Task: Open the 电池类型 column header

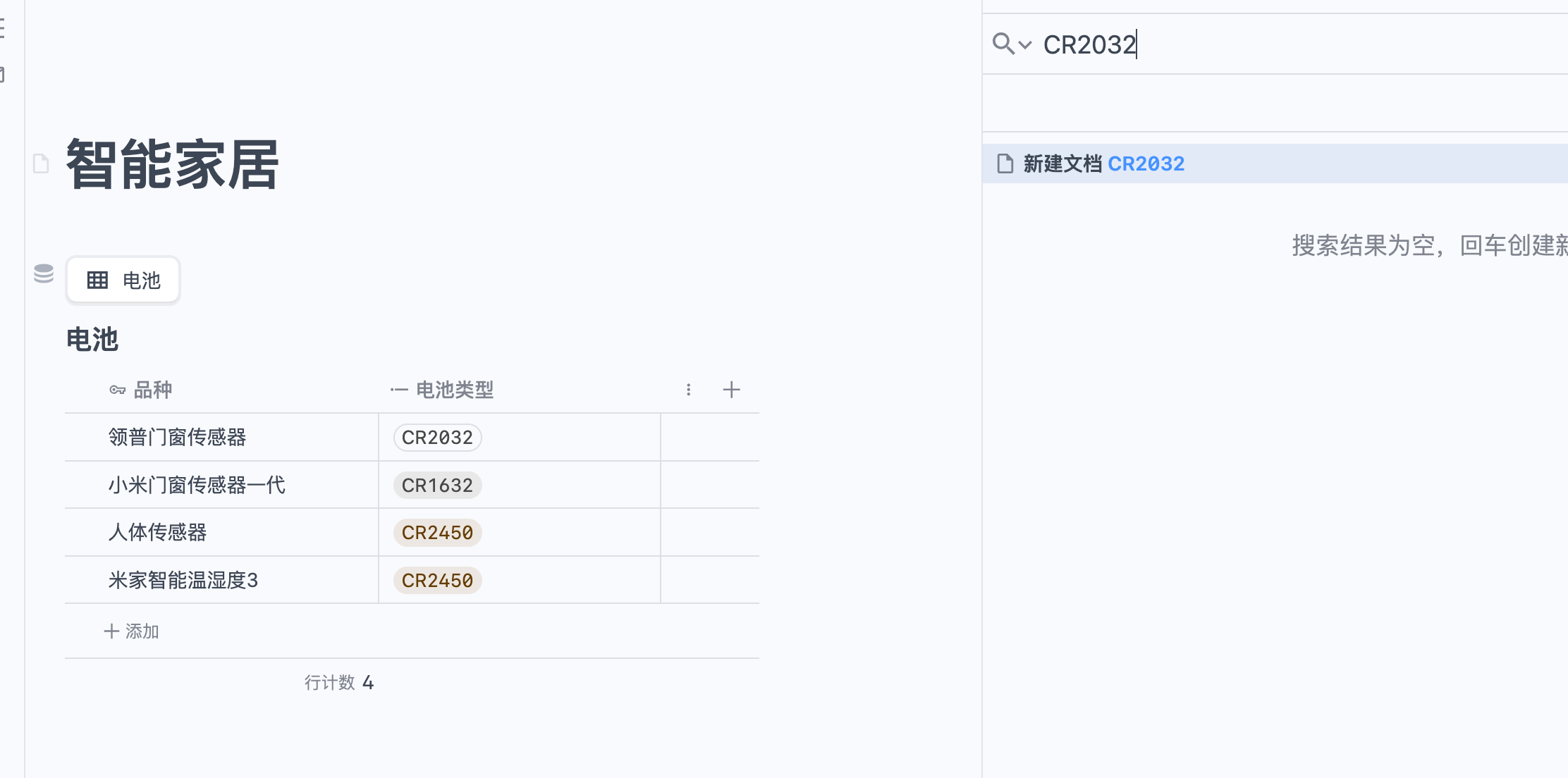Action: pyautogui.click(x=454, y=390)
